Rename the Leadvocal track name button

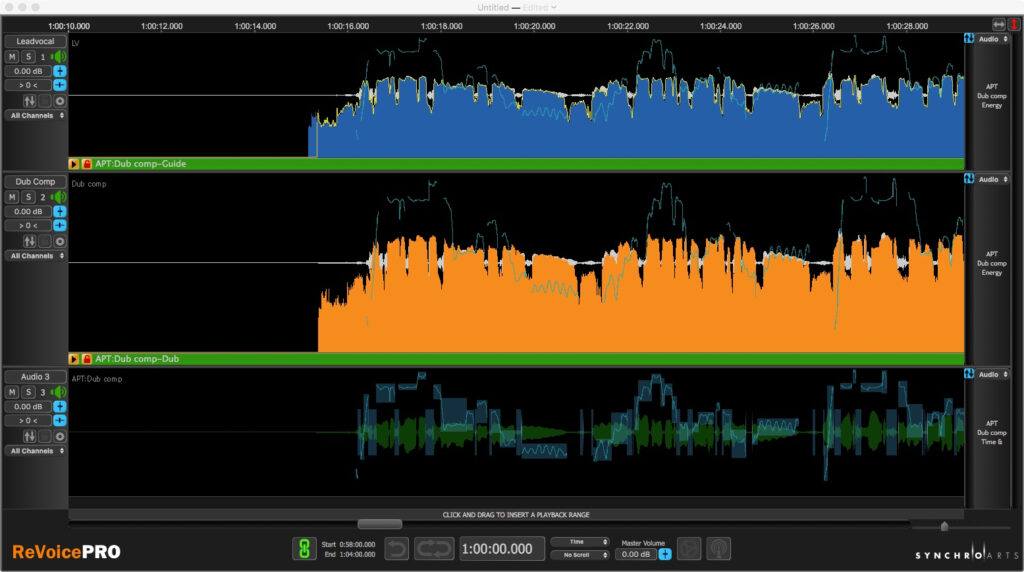(35, 41)
